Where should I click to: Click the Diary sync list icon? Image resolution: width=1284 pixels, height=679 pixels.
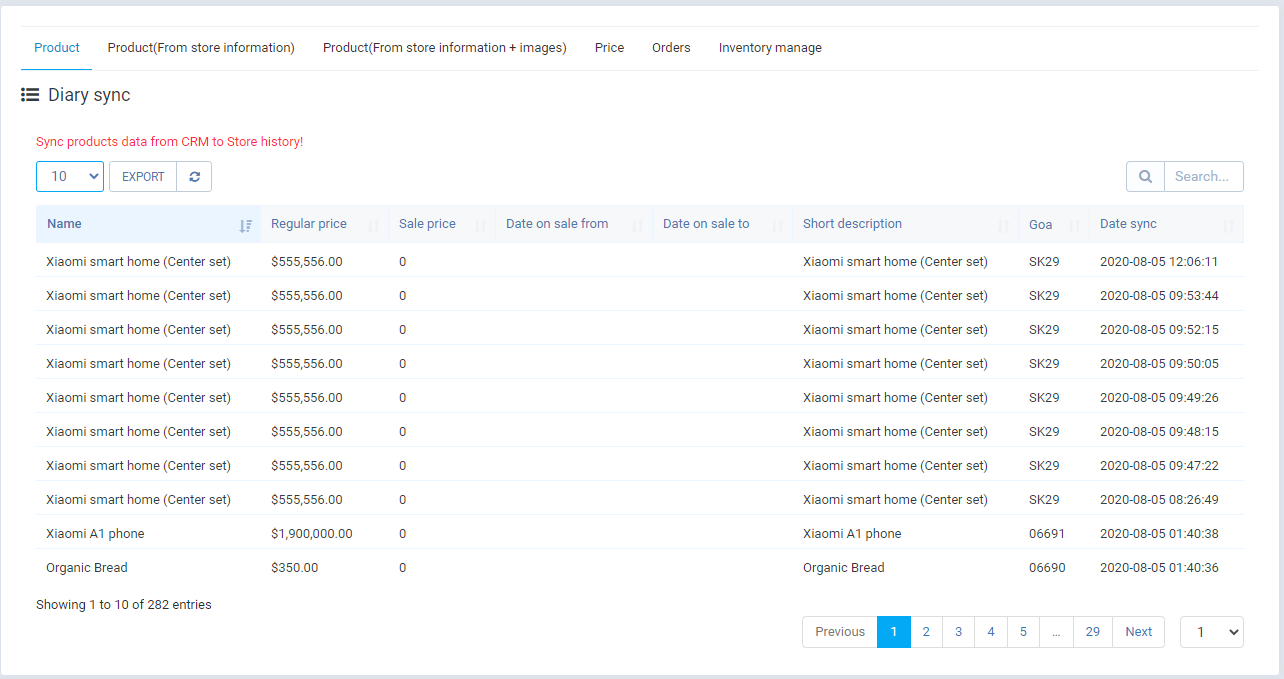[x=30, y=95]
